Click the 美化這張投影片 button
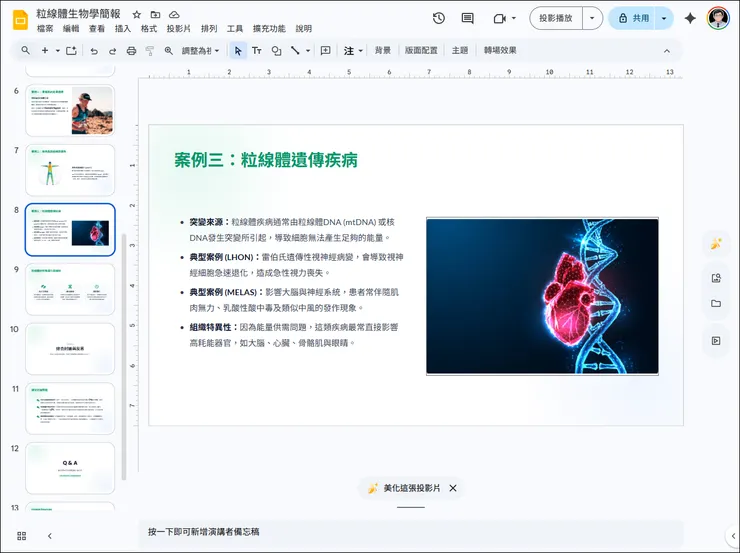Image resolution: width=740 pixels, height=553 pixels. [x=402, y=488]
